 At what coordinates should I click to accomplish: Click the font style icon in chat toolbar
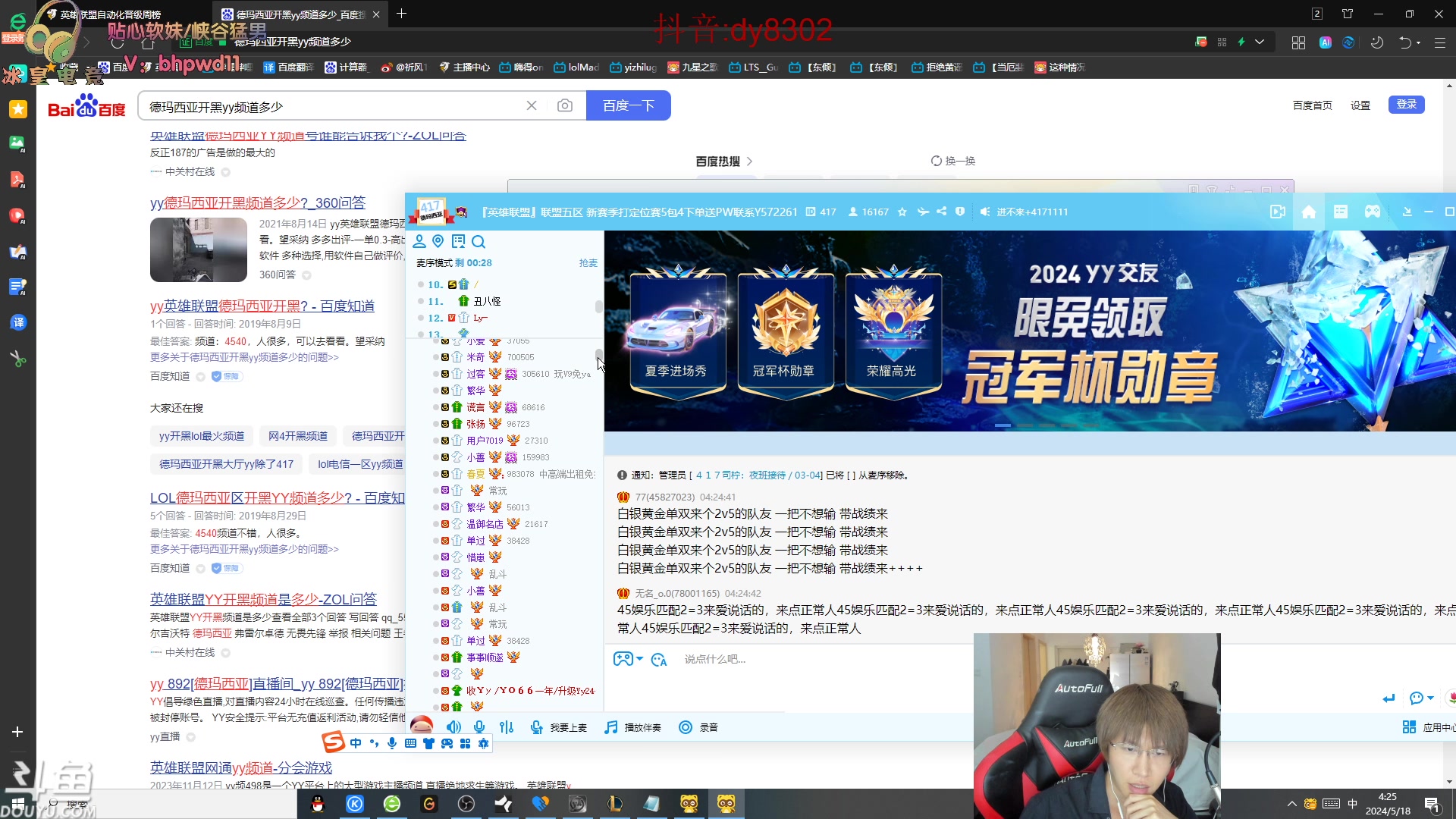tap(659, 660)
